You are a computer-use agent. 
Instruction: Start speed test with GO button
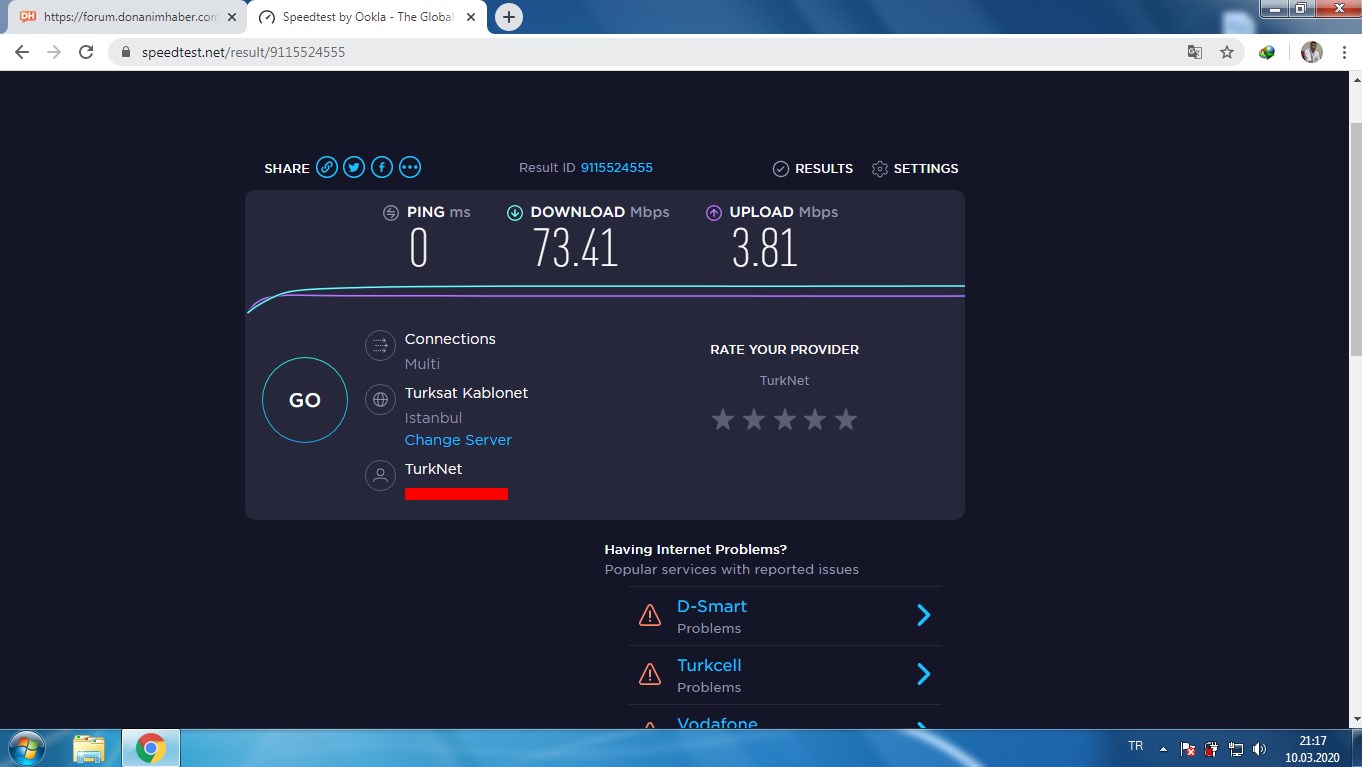[x=305, y=400]
